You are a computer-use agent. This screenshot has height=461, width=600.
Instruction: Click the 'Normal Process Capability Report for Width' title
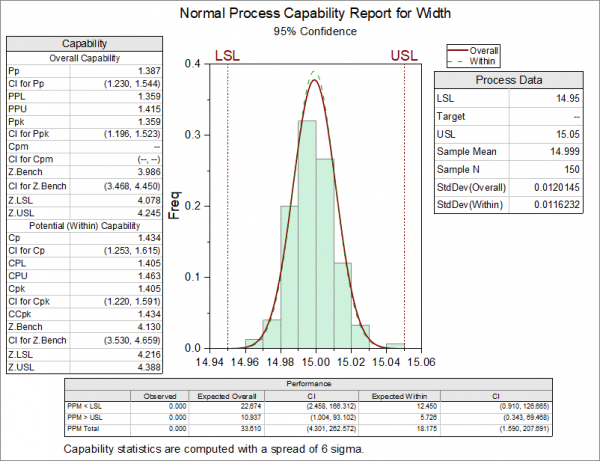(x=315, y=13)
